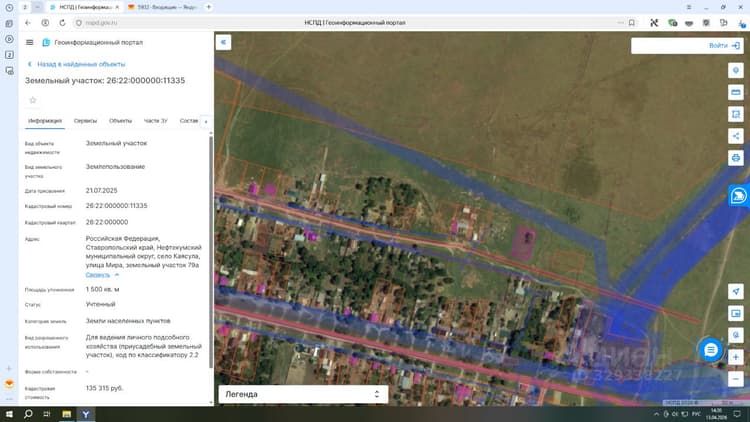
Task: Collapse the info side panel arrow
Action: coord(223,42)
